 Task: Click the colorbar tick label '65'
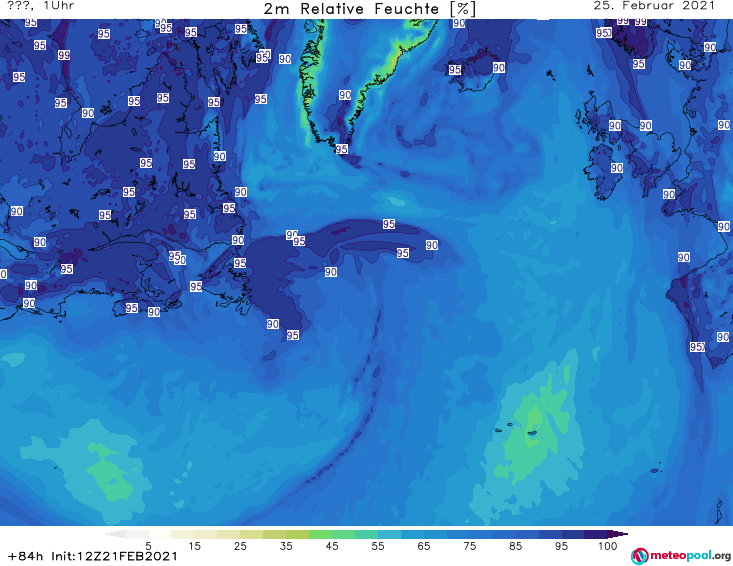click(x=424, y=546)
